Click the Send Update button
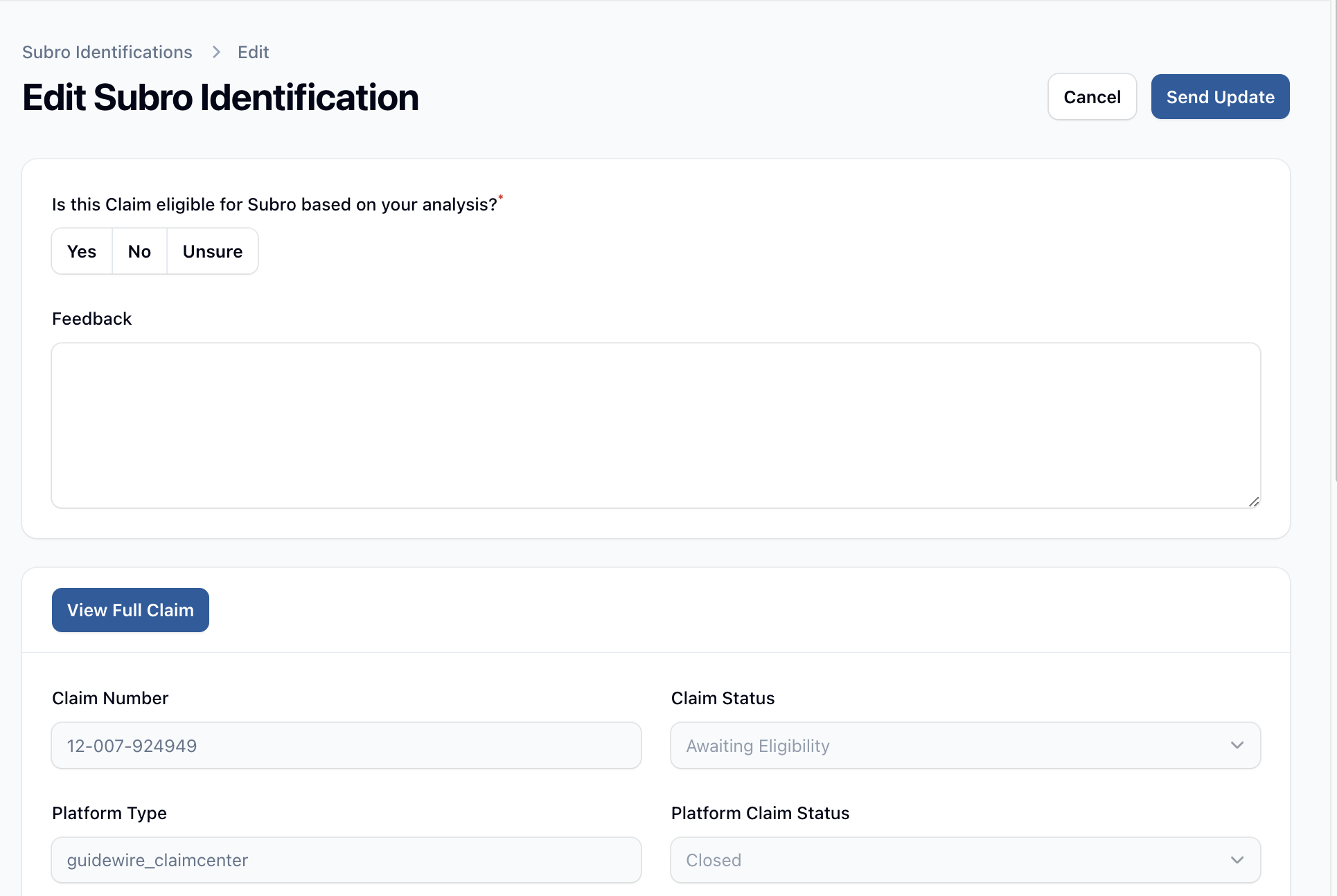Screen dimensions: 1337x896 click(x=1219, y=97)
